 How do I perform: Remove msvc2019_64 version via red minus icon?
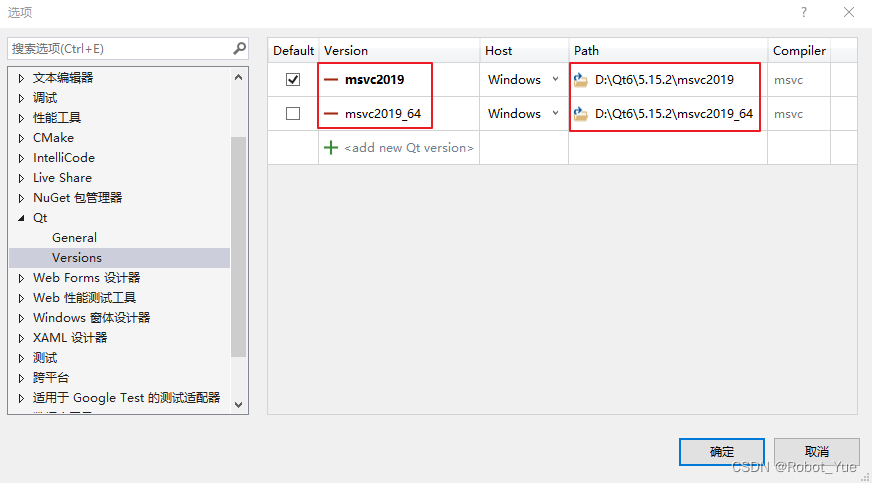(x=331, y=113)
